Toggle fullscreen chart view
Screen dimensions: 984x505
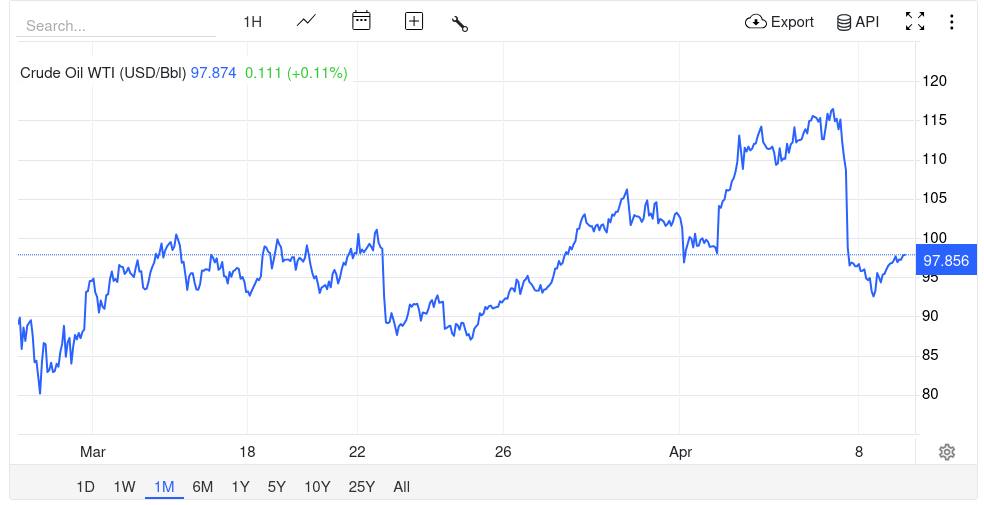pos(915,21)
